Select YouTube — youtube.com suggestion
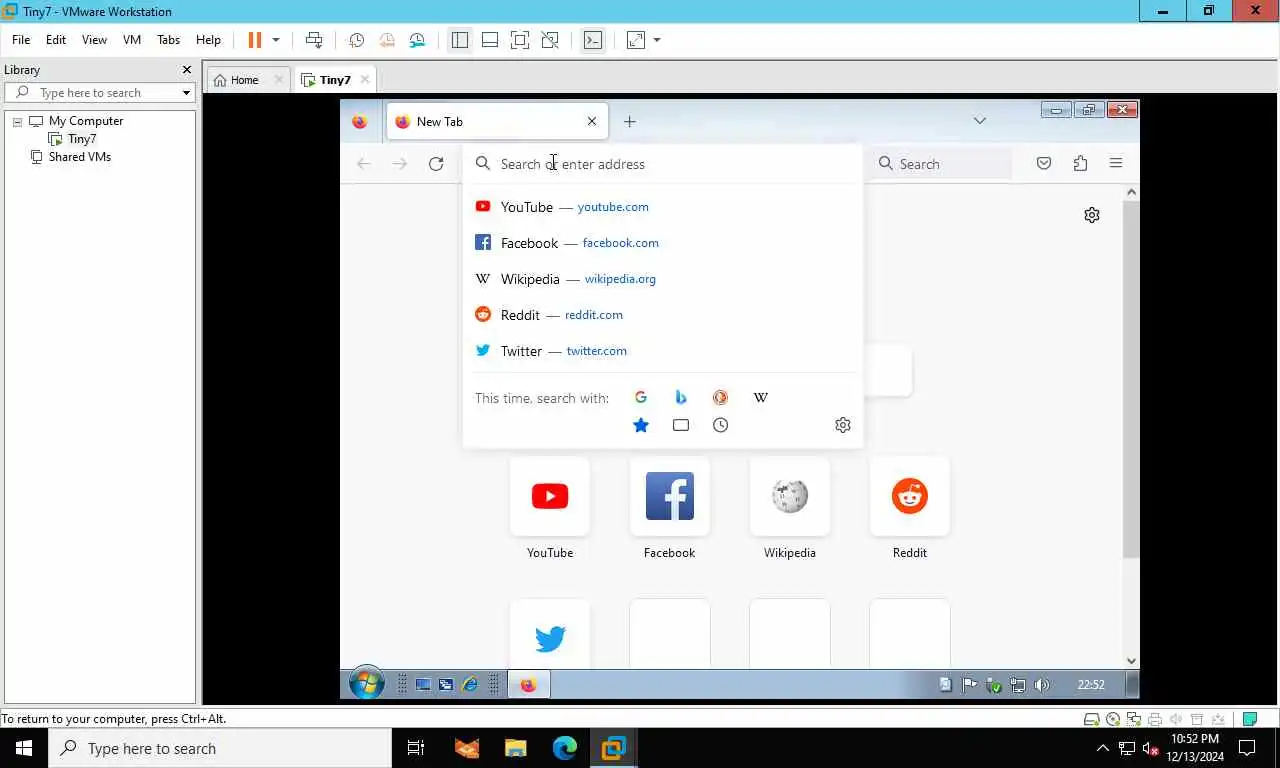The image size is (1280, 768). click(x=663, y=207)
